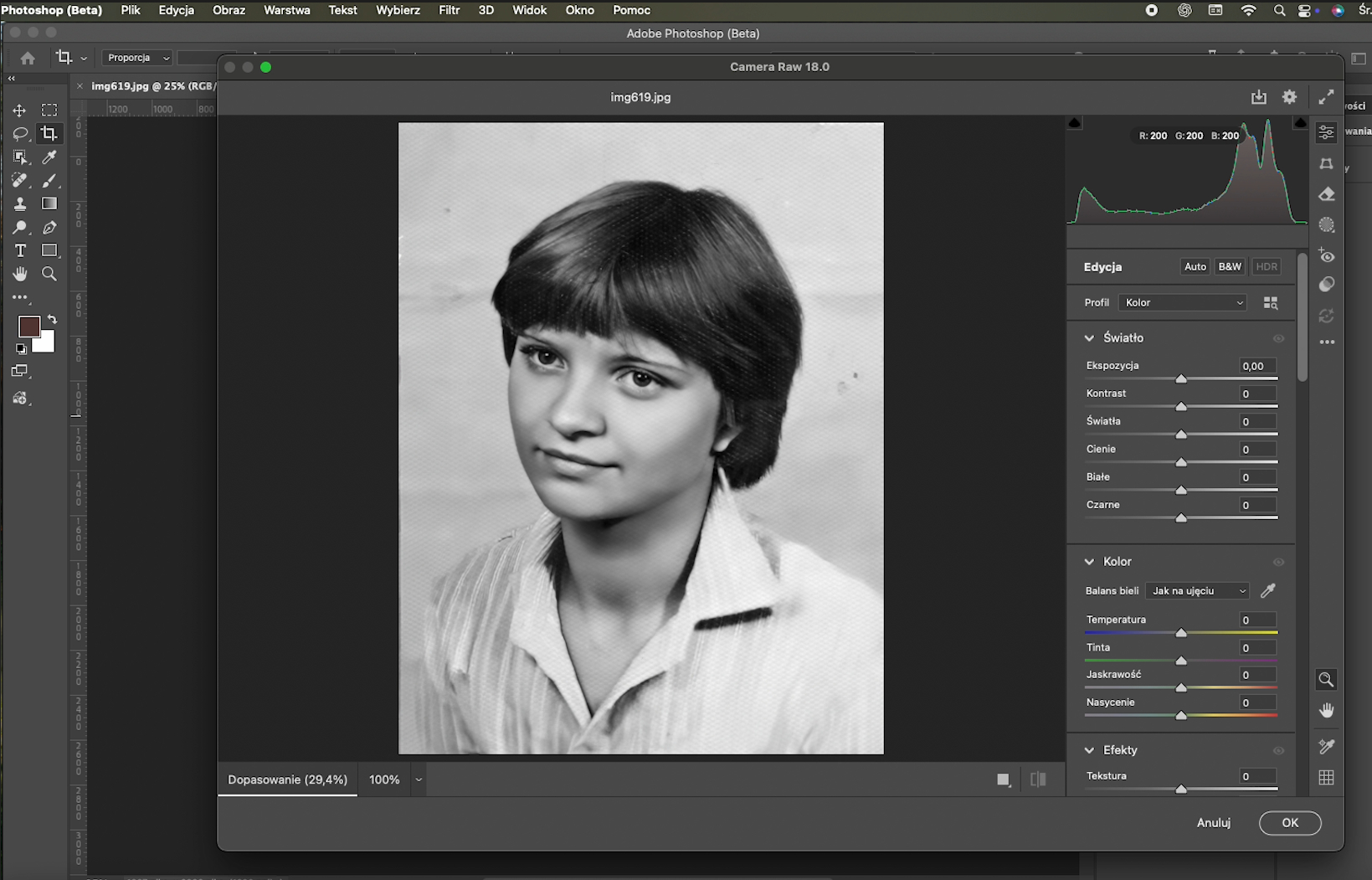Pick the white balance eyedropper tool
This screenshot has height=880, width=1372.
coord(1268,590)
